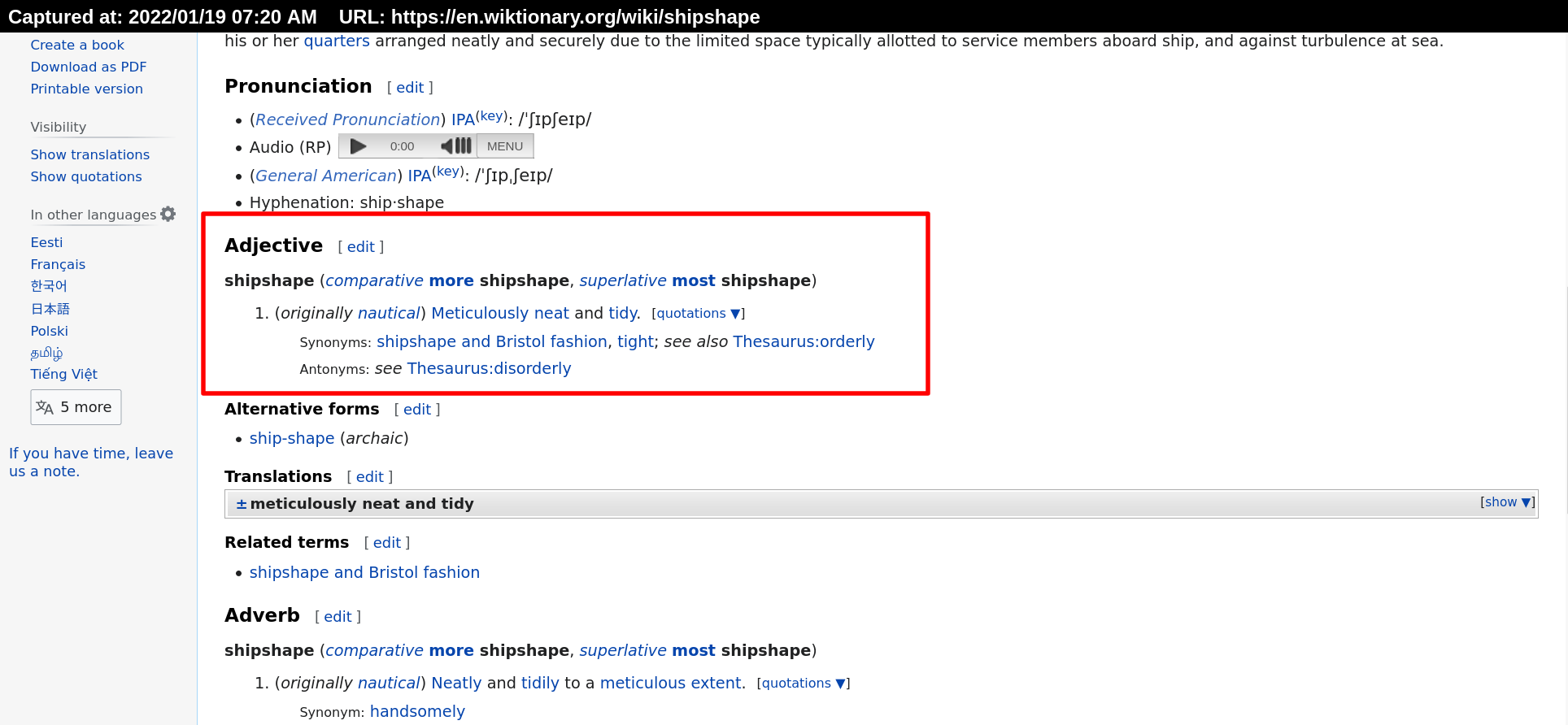Screen dimensions: 1568x725
Task: Switch to Tamil தமிழ் version
Action: pyautogui.click(x=46, y=353)
